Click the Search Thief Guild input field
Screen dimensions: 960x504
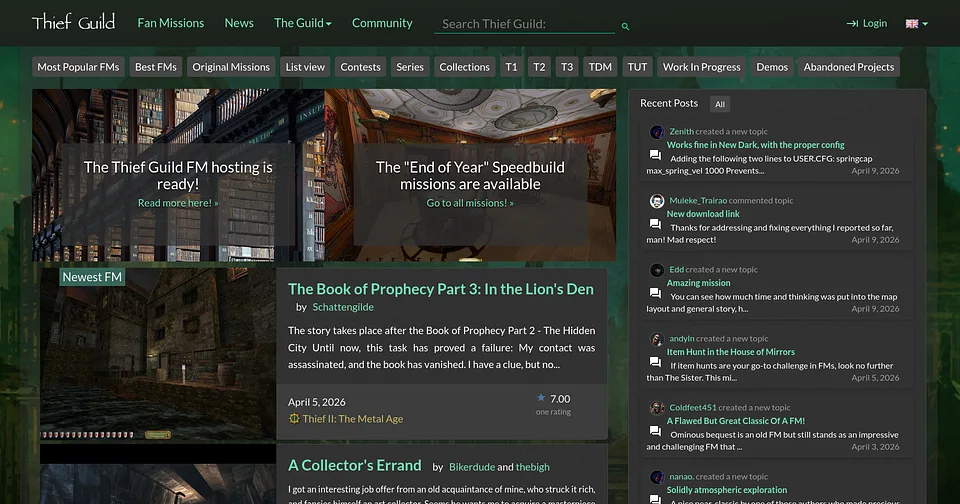[524, 24]
